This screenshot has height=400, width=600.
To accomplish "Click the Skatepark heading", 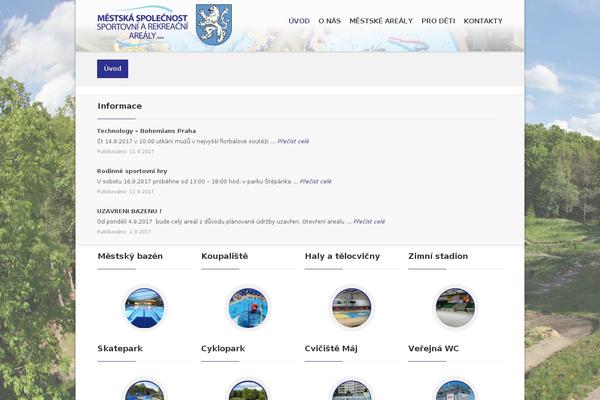I will coord(120,348).
